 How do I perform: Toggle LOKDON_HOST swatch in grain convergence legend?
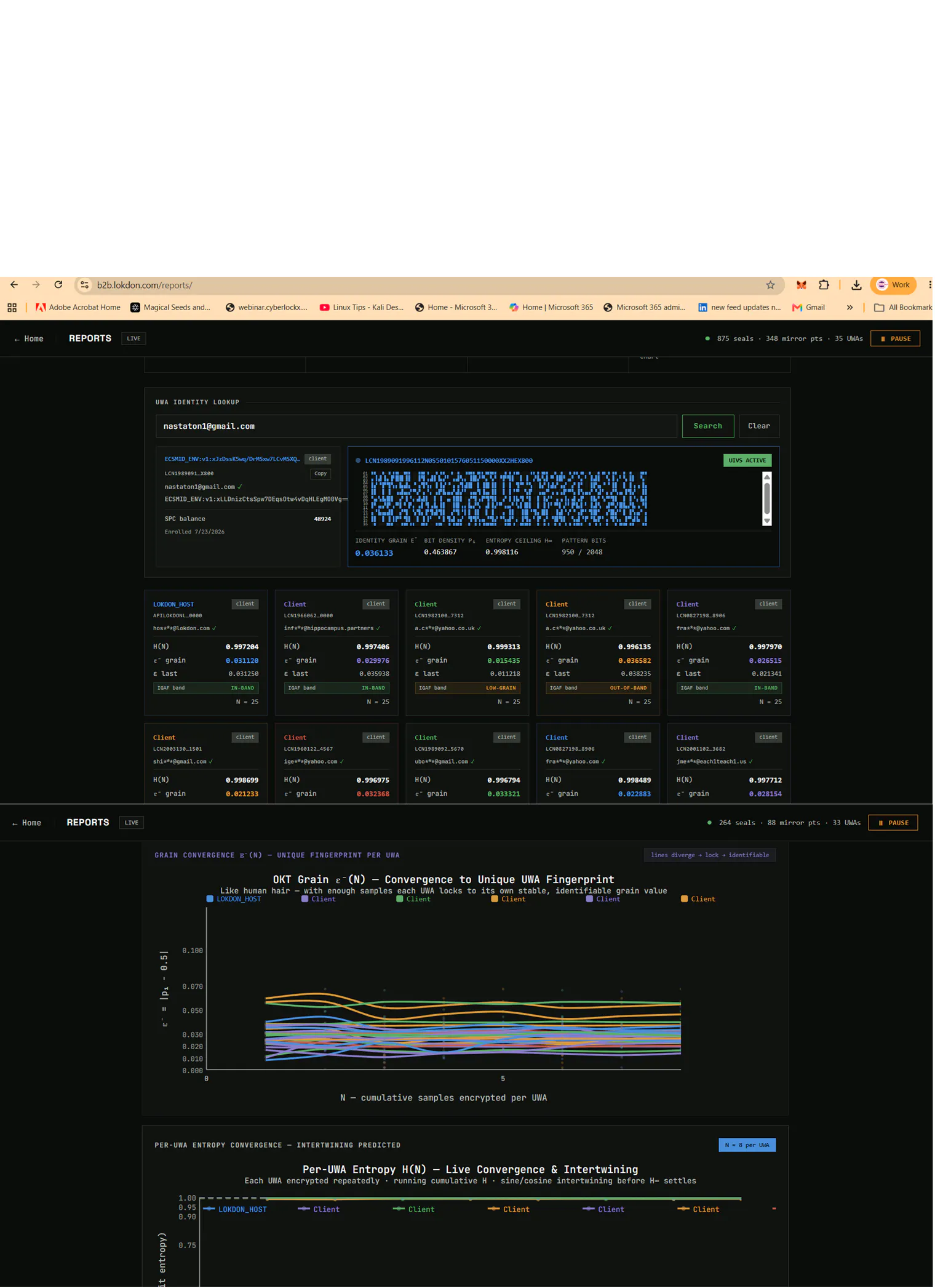(210, 900)
